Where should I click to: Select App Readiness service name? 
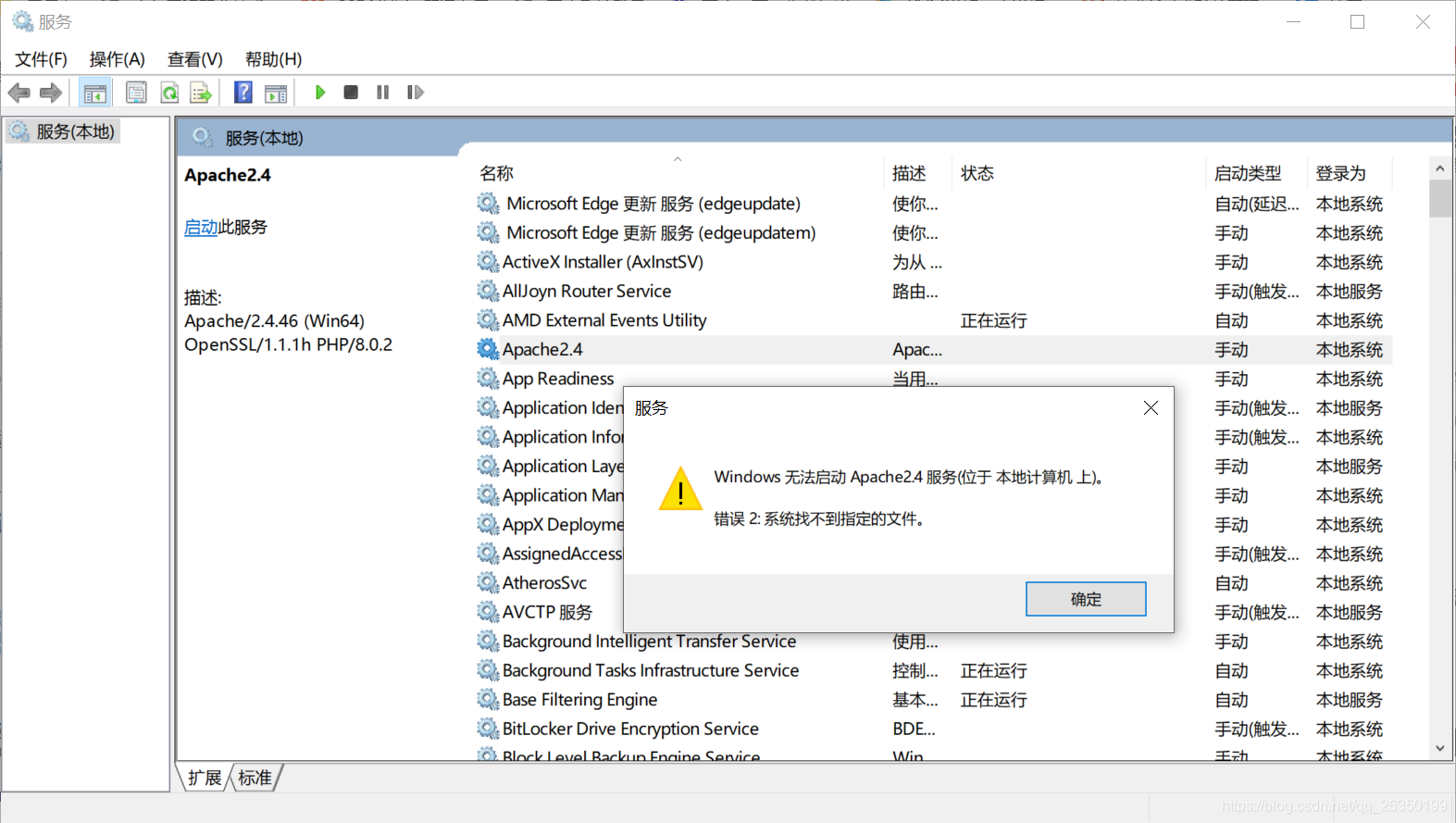pos(558,379)
